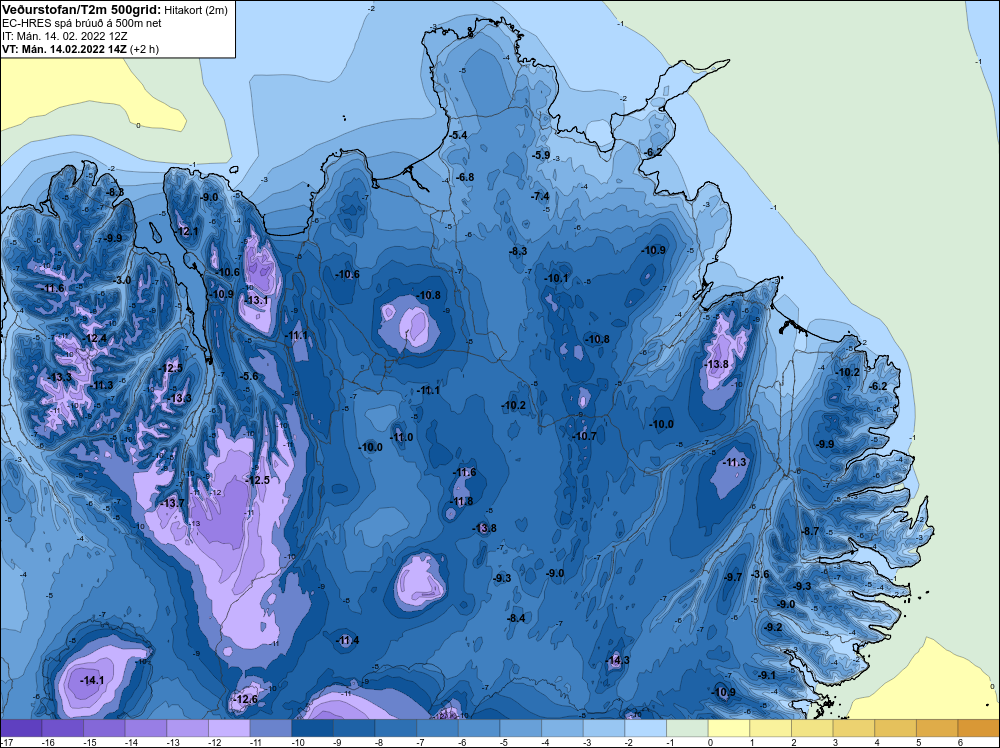Click the -13.1 temperature label
1000x748 pixels.
click(257, 300)
